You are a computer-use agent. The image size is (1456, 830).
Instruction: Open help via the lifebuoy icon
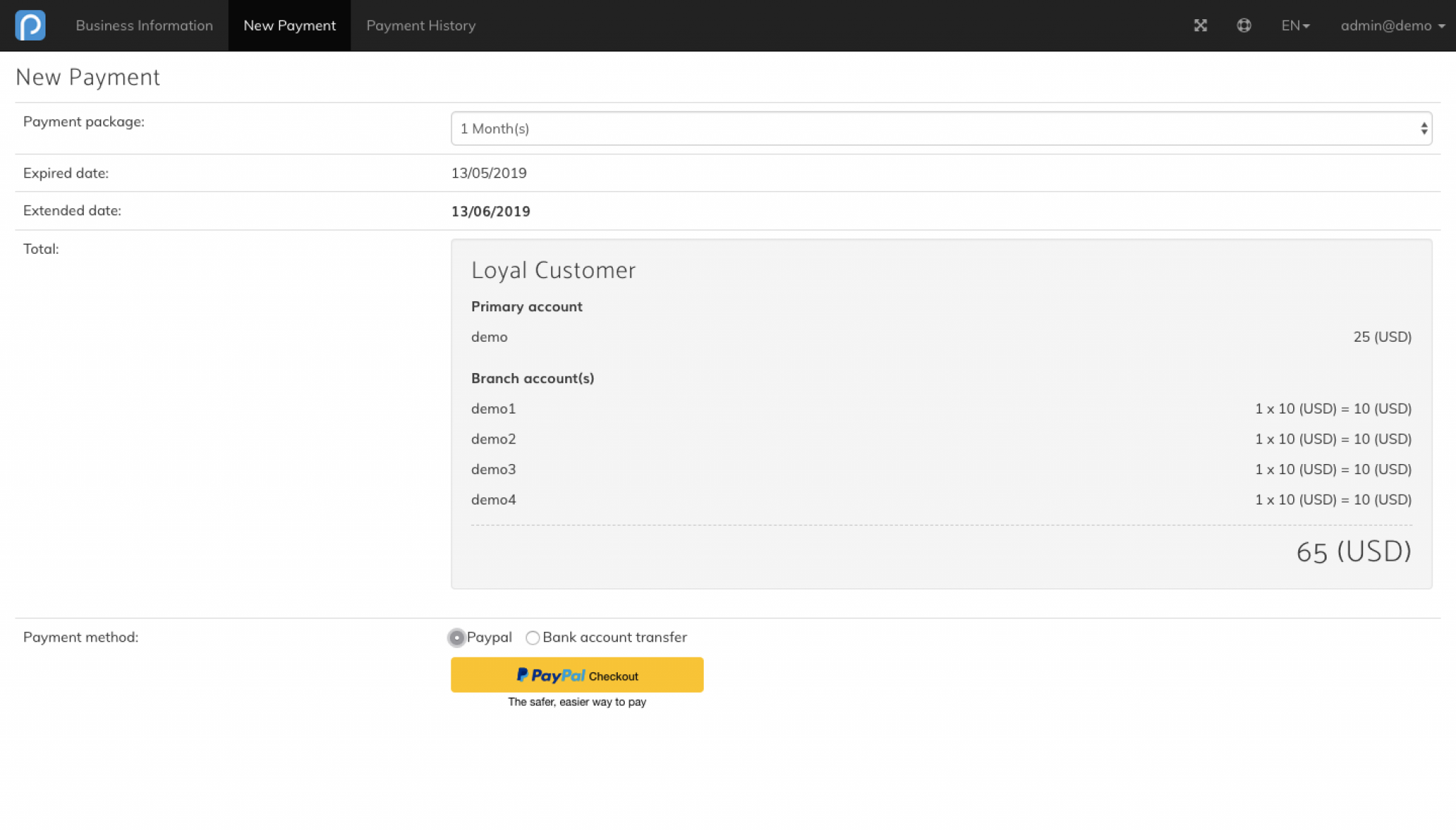[x=1243, y=26]
